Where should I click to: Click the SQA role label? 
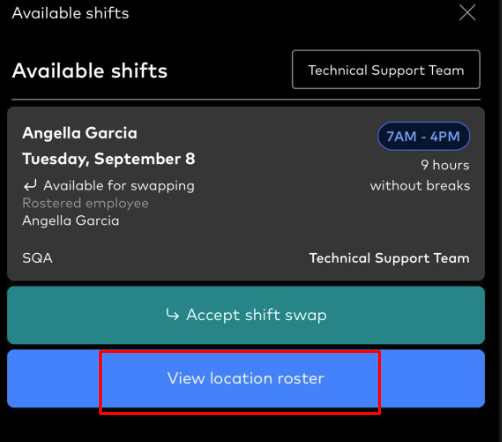(x=37, y=258)
